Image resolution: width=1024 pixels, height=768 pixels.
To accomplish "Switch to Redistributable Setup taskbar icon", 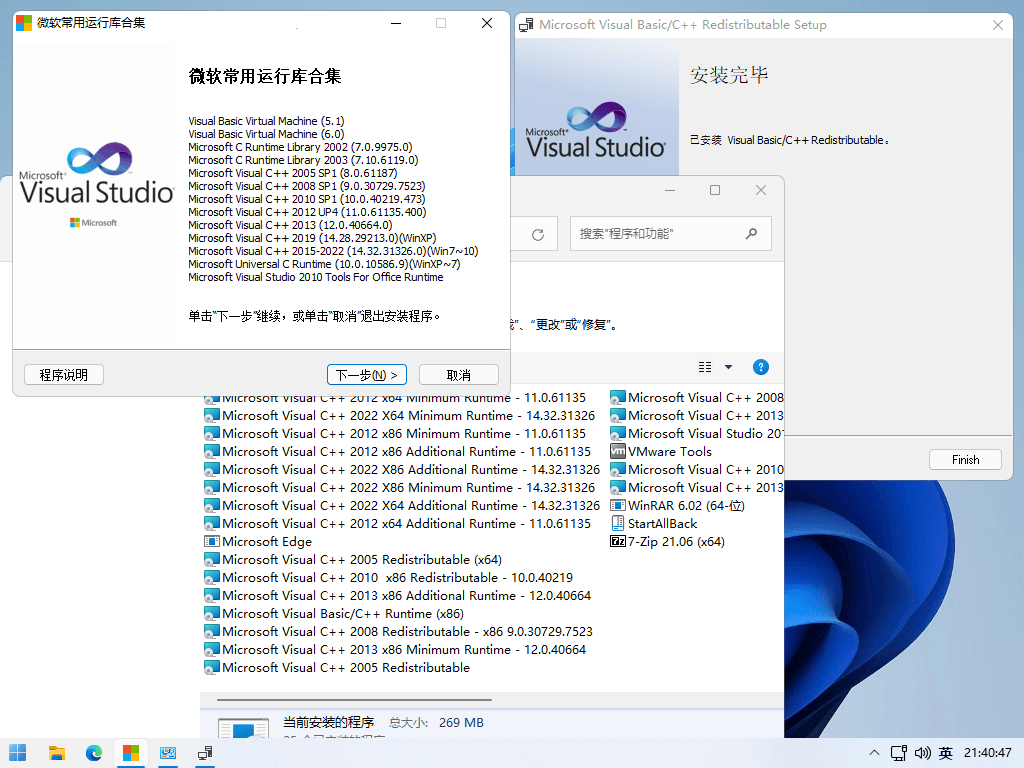I will (205, 753).
